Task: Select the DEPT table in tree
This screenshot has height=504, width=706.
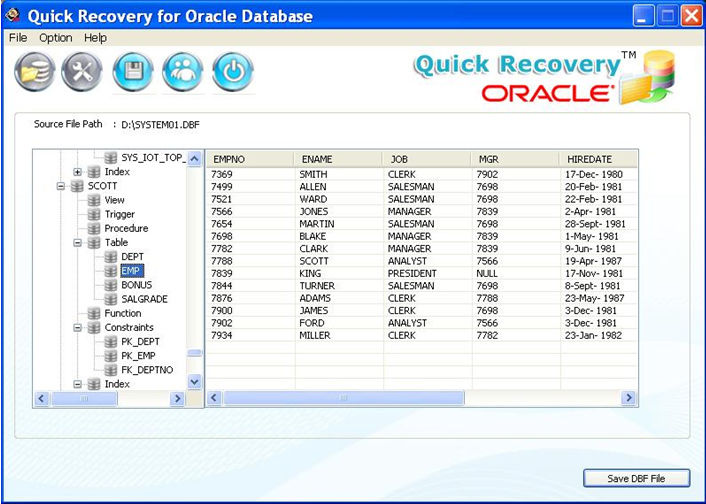Action: click(x=131, y=257)
